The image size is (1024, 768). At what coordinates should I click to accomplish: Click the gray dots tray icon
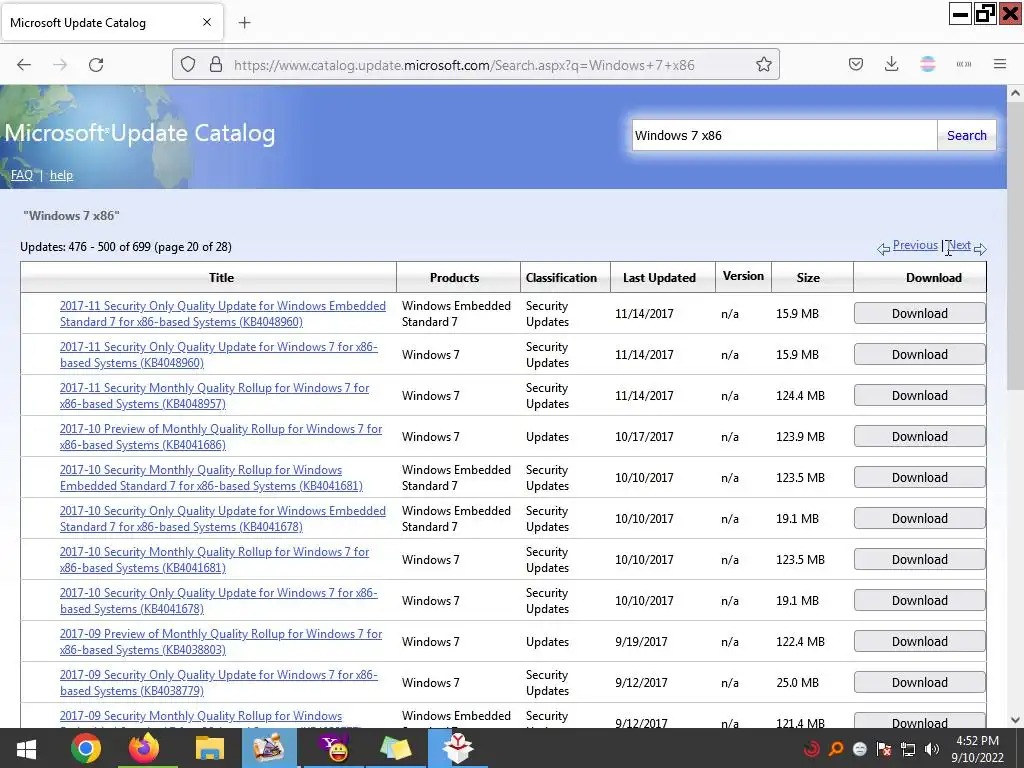pyautogui.click(x=859, y=749)
